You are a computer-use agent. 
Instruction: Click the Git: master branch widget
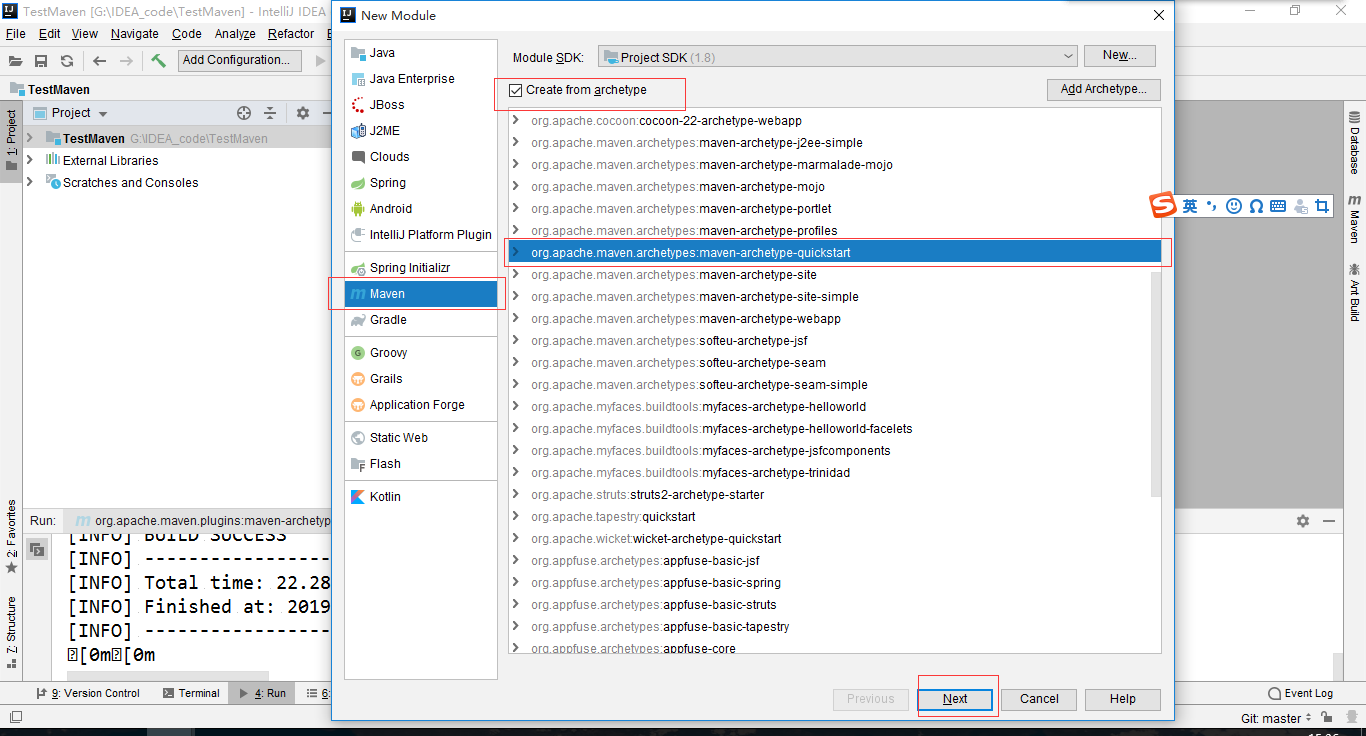click(x=1277, y=718)
